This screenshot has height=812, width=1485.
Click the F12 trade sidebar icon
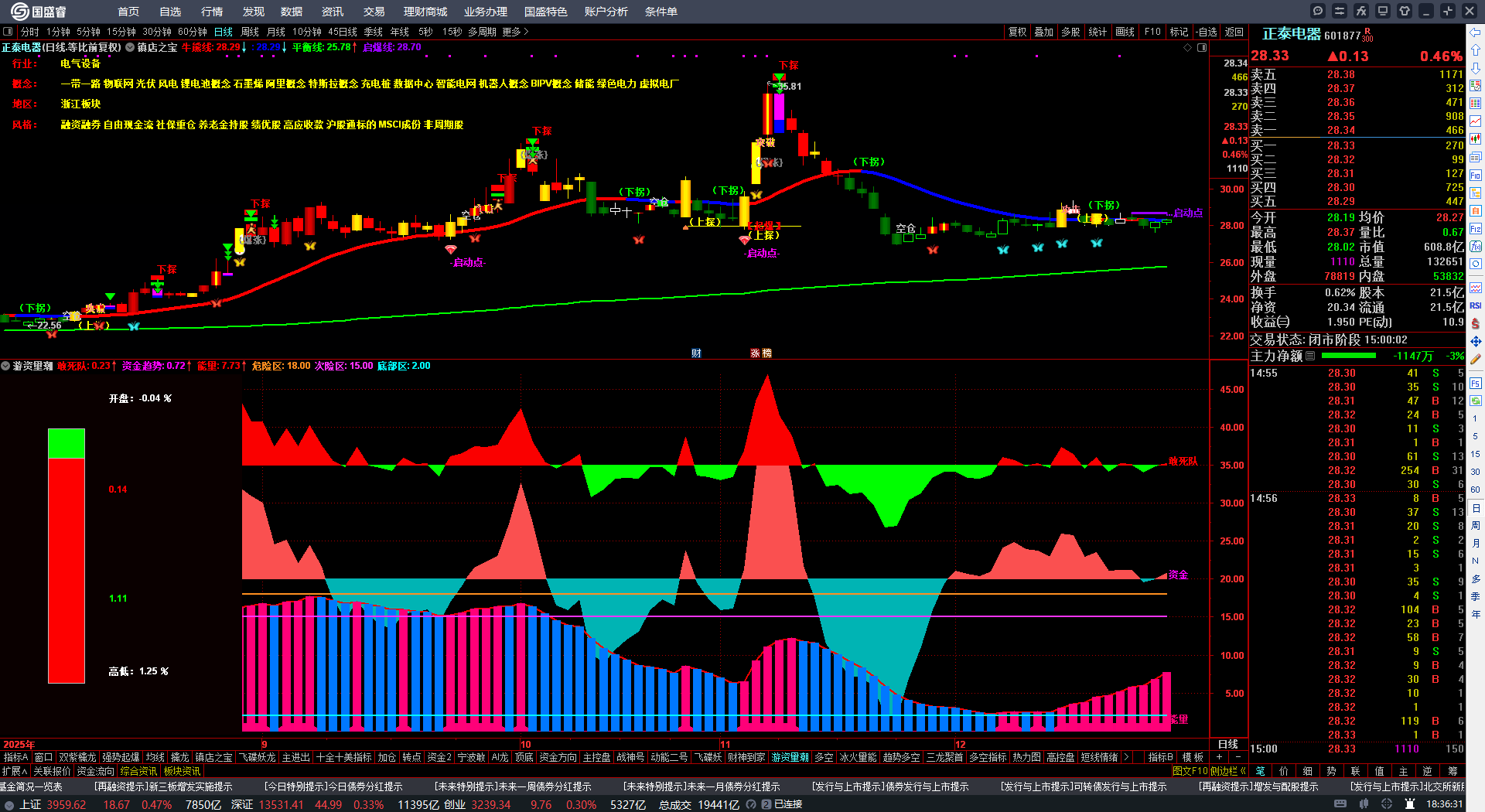(x=1476, y=229)
